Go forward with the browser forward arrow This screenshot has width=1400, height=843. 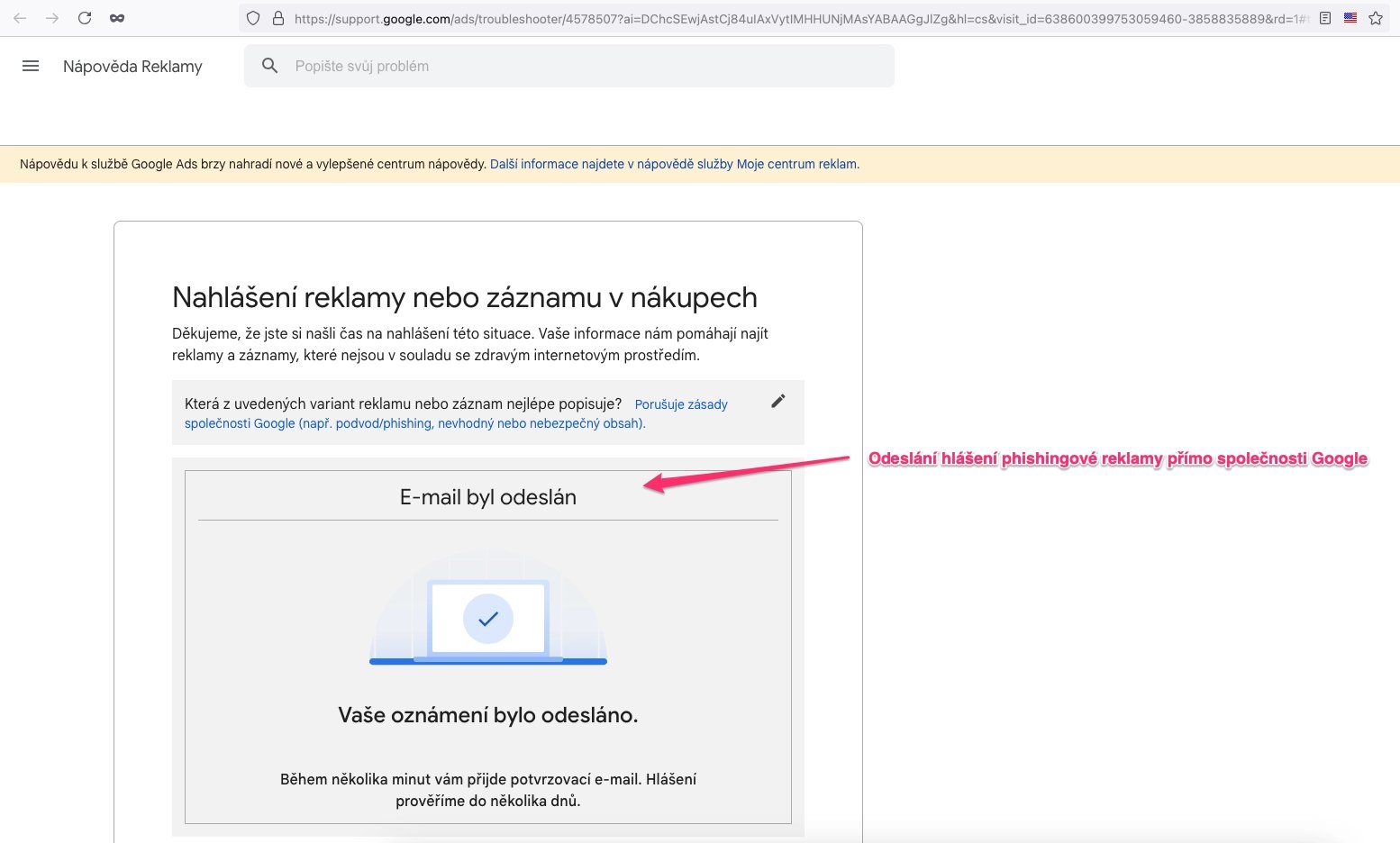tap(52, 18)
